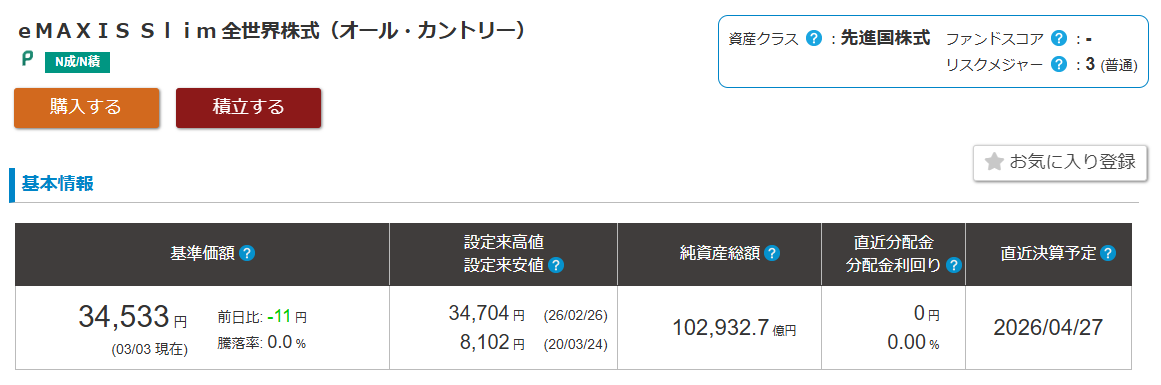Click the ファンドスコア question mark icon

(x=1058, y=38)
